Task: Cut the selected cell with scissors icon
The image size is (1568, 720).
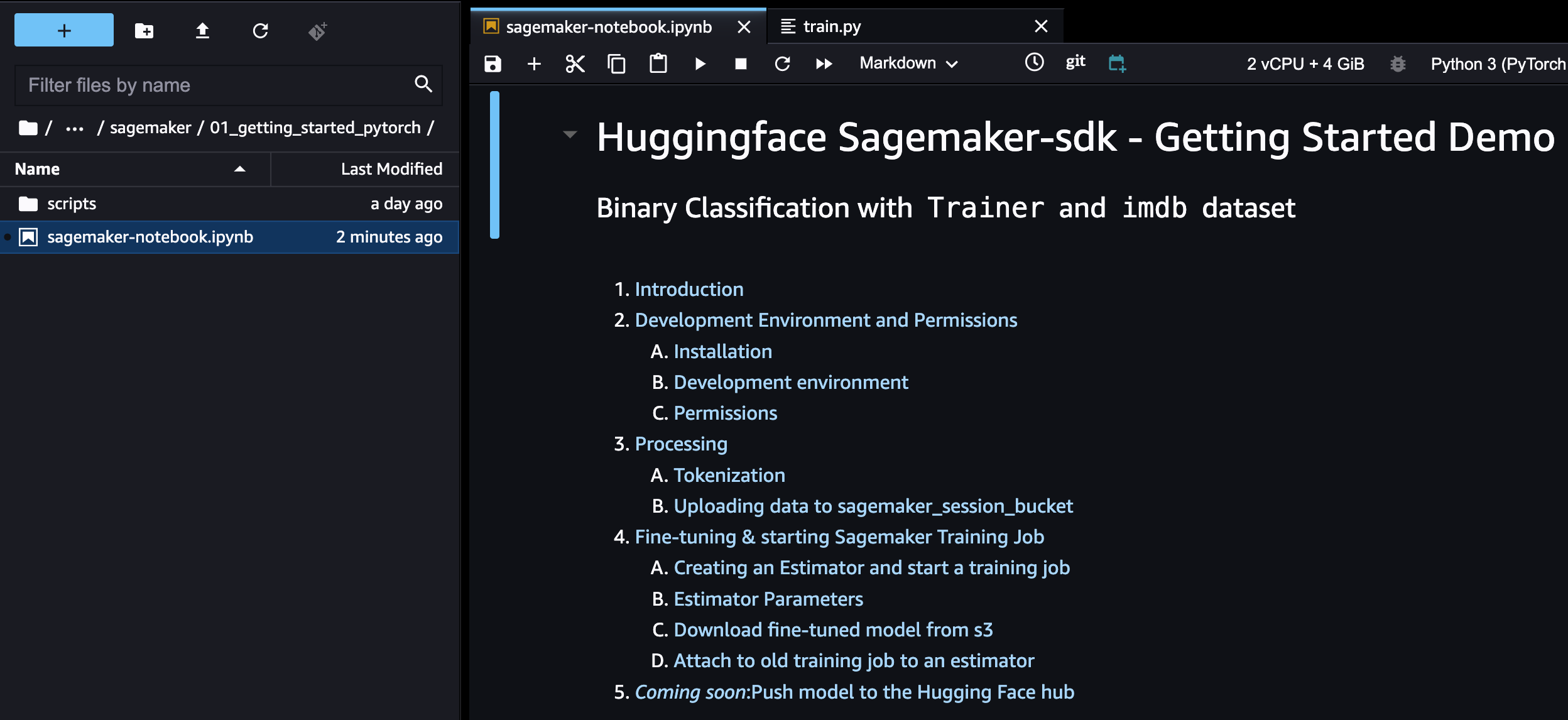Action: 575,63
